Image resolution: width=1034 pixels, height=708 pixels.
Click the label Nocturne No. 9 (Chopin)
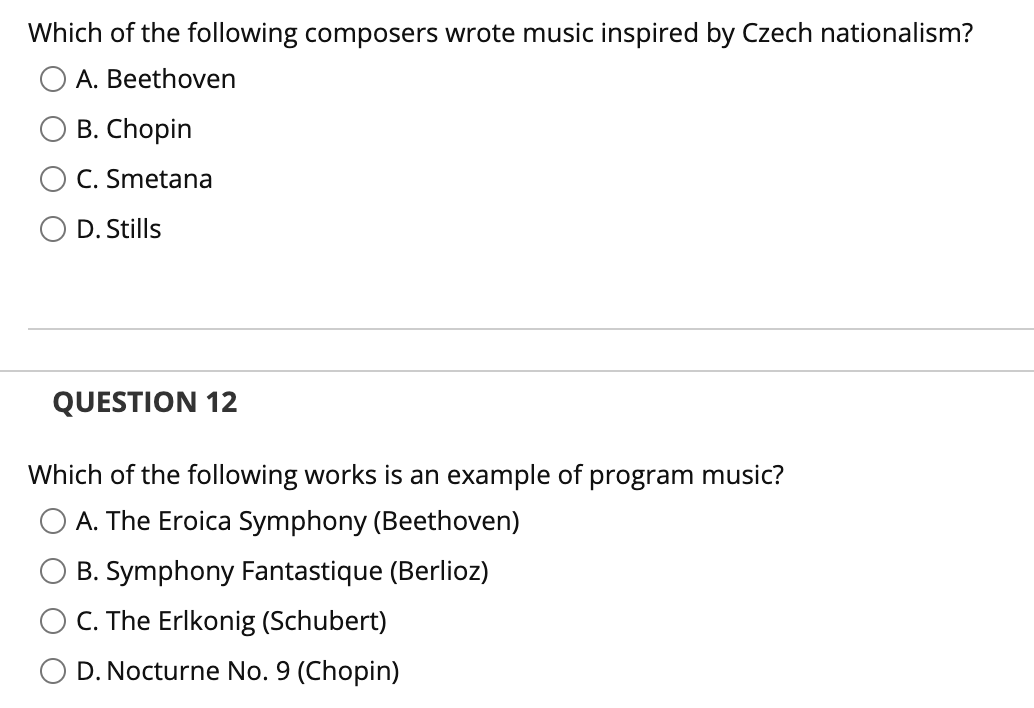(x=237, y=671)
